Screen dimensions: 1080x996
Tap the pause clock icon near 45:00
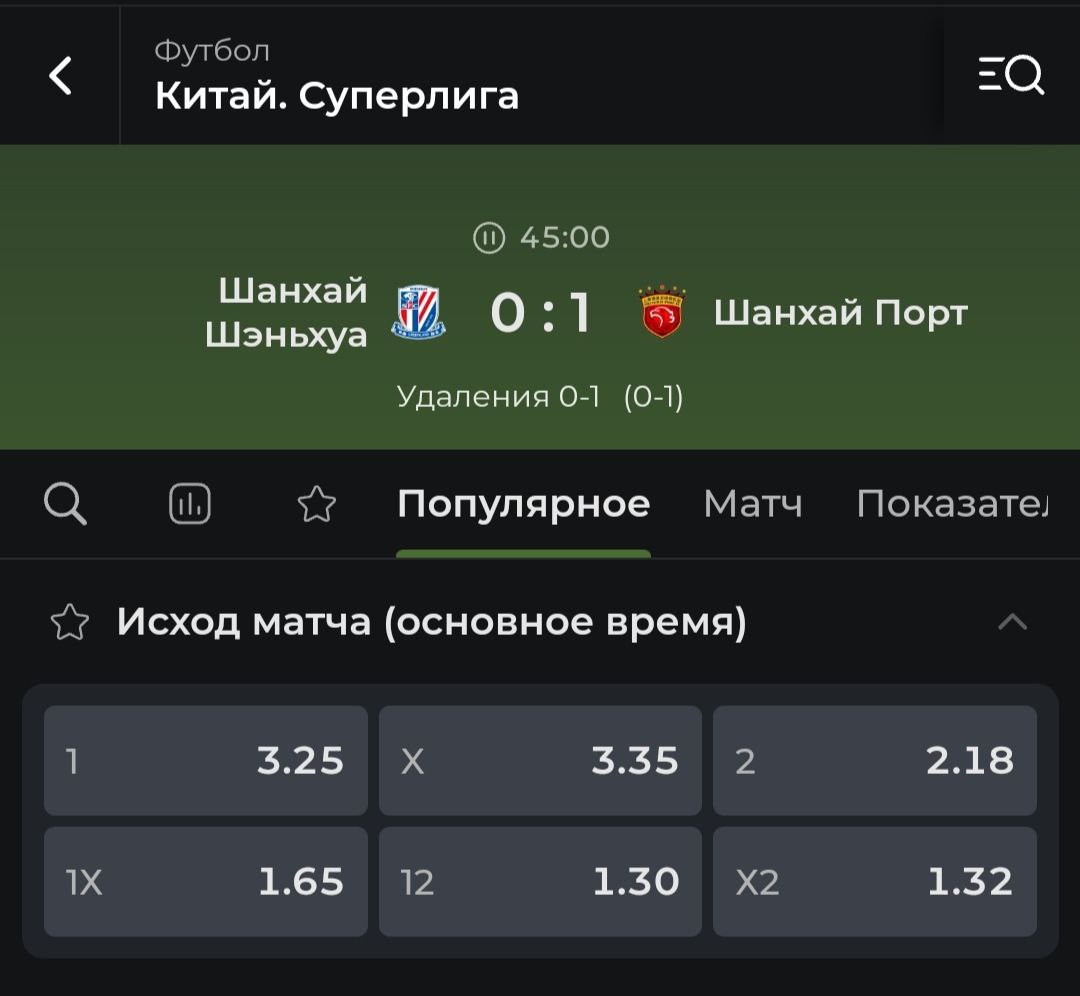click(x=488, y=238)
